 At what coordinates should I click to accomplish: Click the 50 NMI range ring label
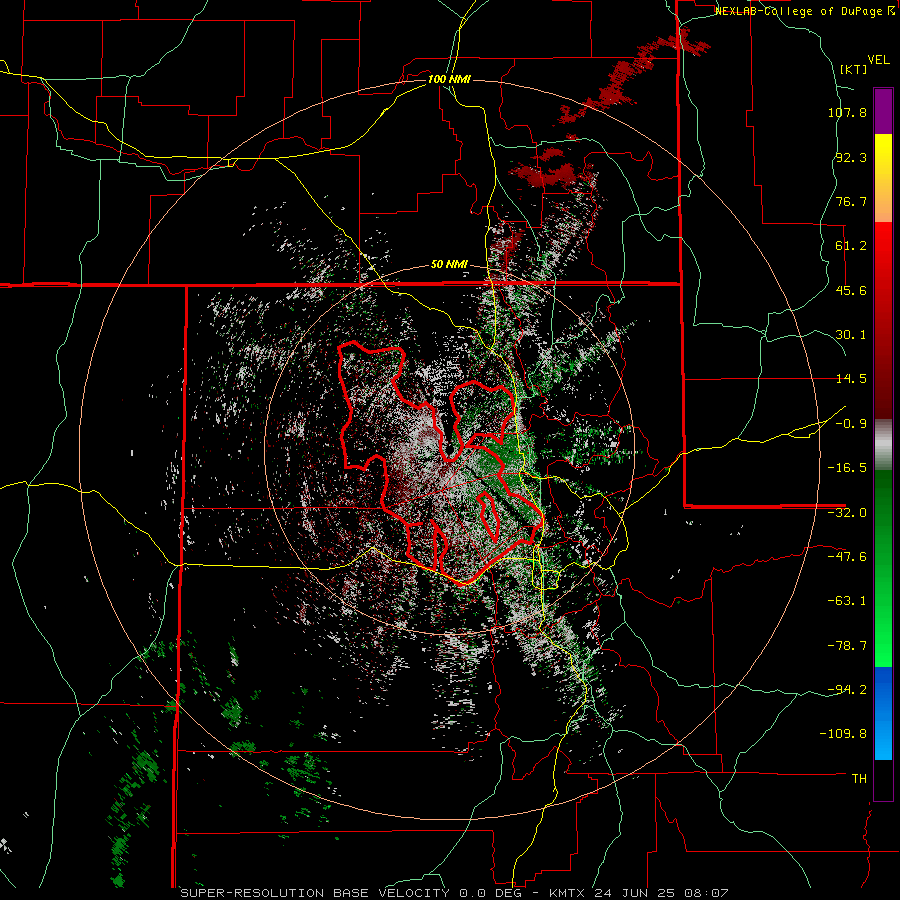pos(449,265)
